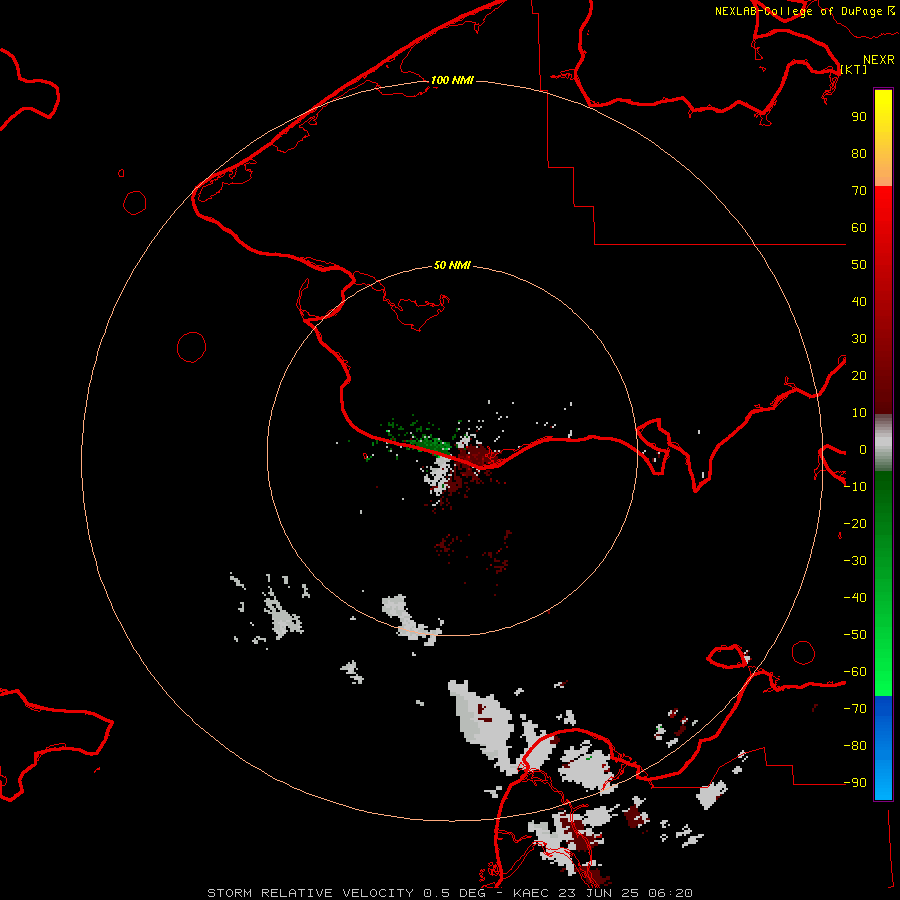Select the 100 NMI range ring label
The height and width of the screenshot is (900, 900).
click(452, 80)
